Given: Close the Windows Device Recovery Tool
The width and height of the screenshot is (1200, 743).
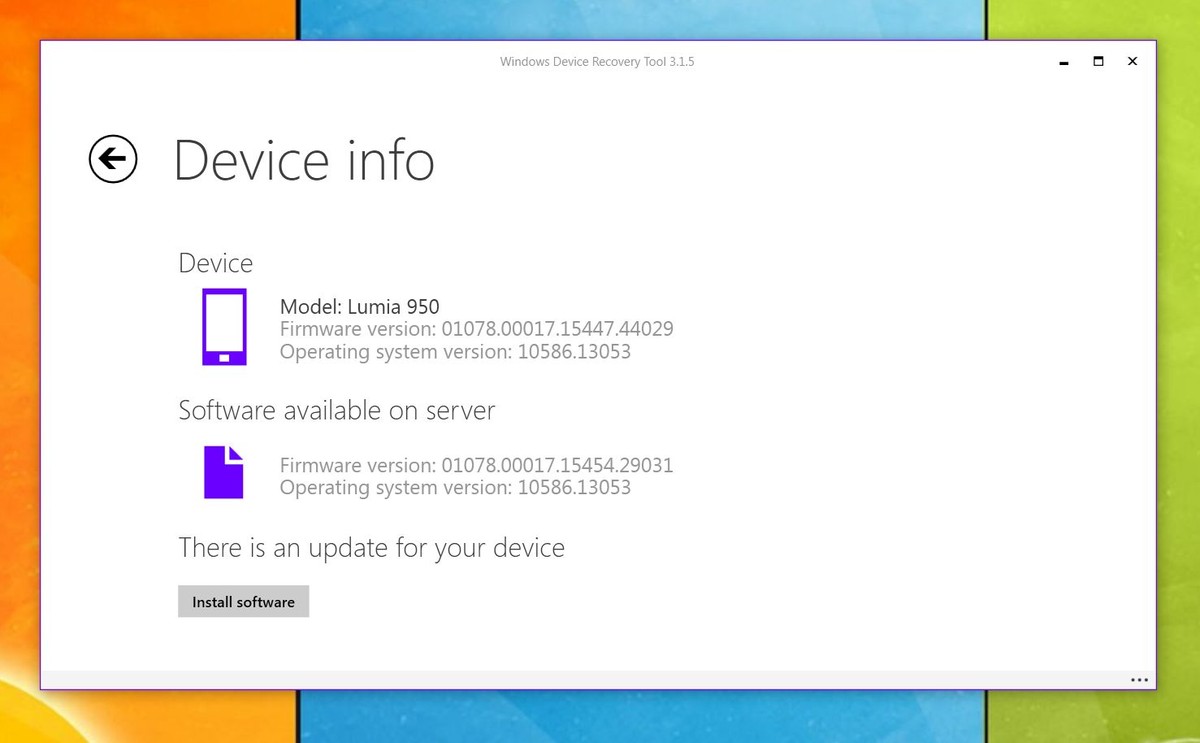Looking at the screenshot, I should tap(1132, 61).
